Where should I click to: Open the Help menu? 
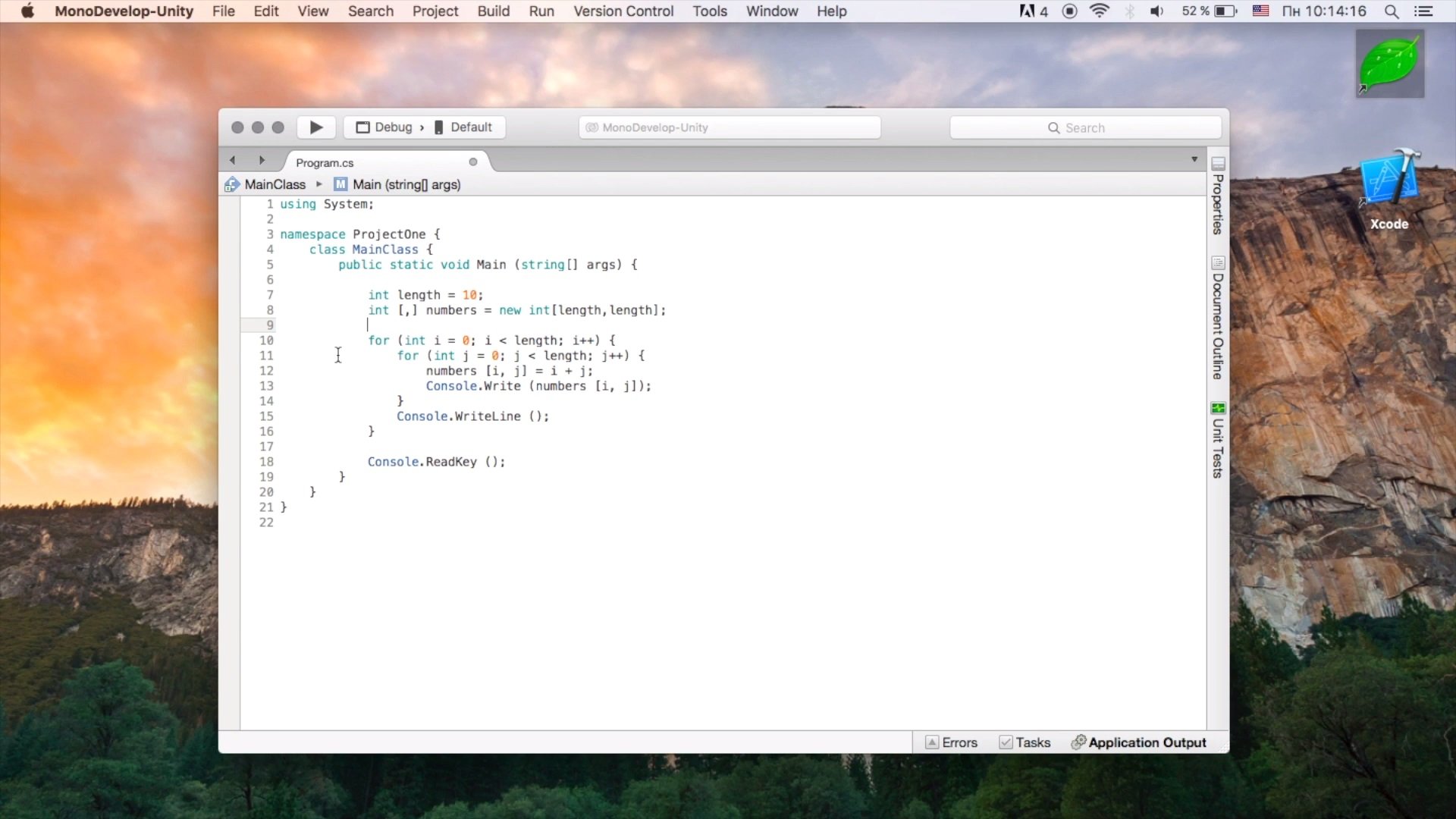pos(831,11)
